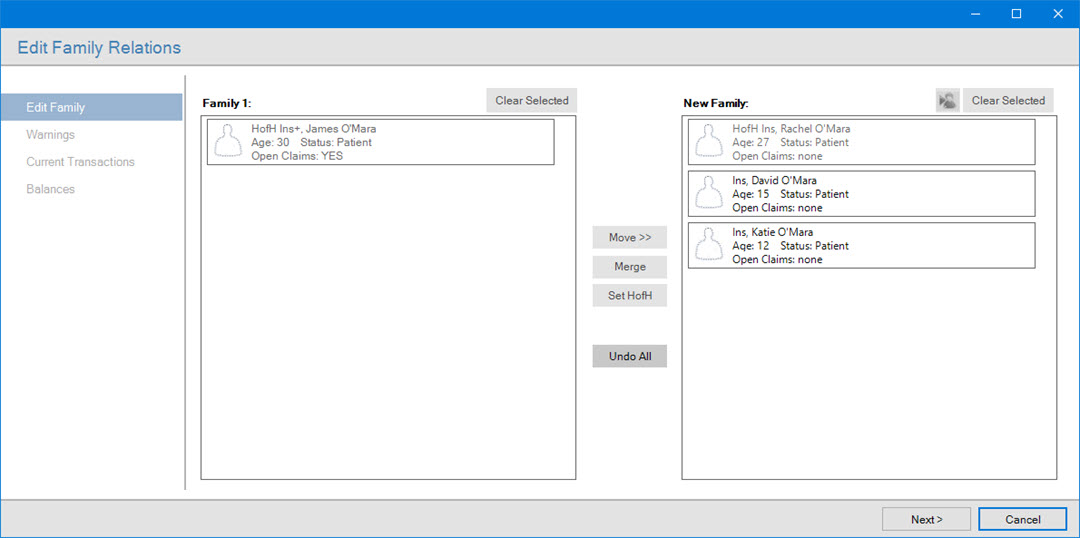Go to Current Transactions in sidebar
Image resolution: width=1080 pixels, height=538 pixels.
(x=81, y=162)
